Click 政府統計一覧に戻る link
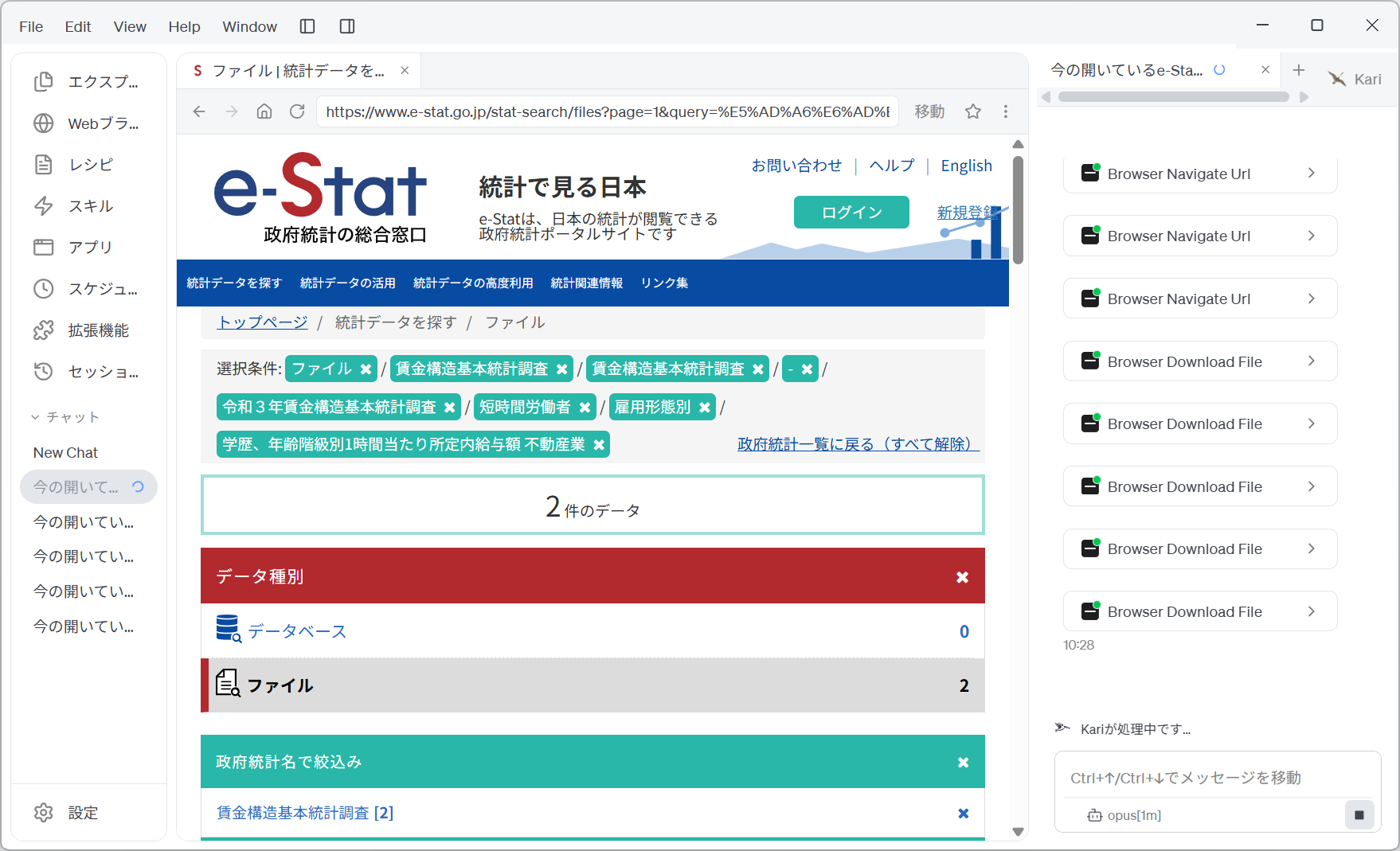The height and width of the screenshot is (851, 1400). (x=858, y=444)
